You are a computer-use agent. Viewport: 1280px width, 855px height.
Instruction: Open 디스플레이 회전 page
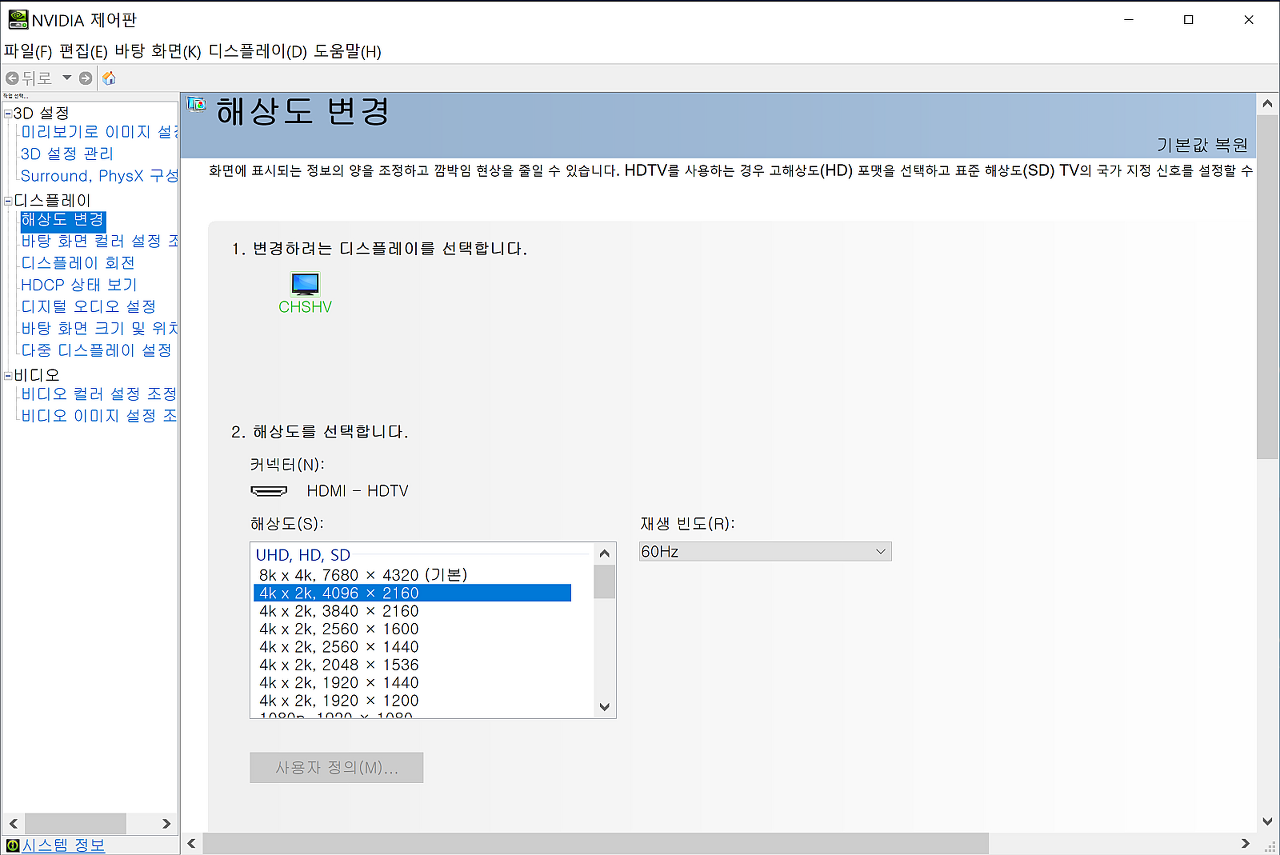78,263
